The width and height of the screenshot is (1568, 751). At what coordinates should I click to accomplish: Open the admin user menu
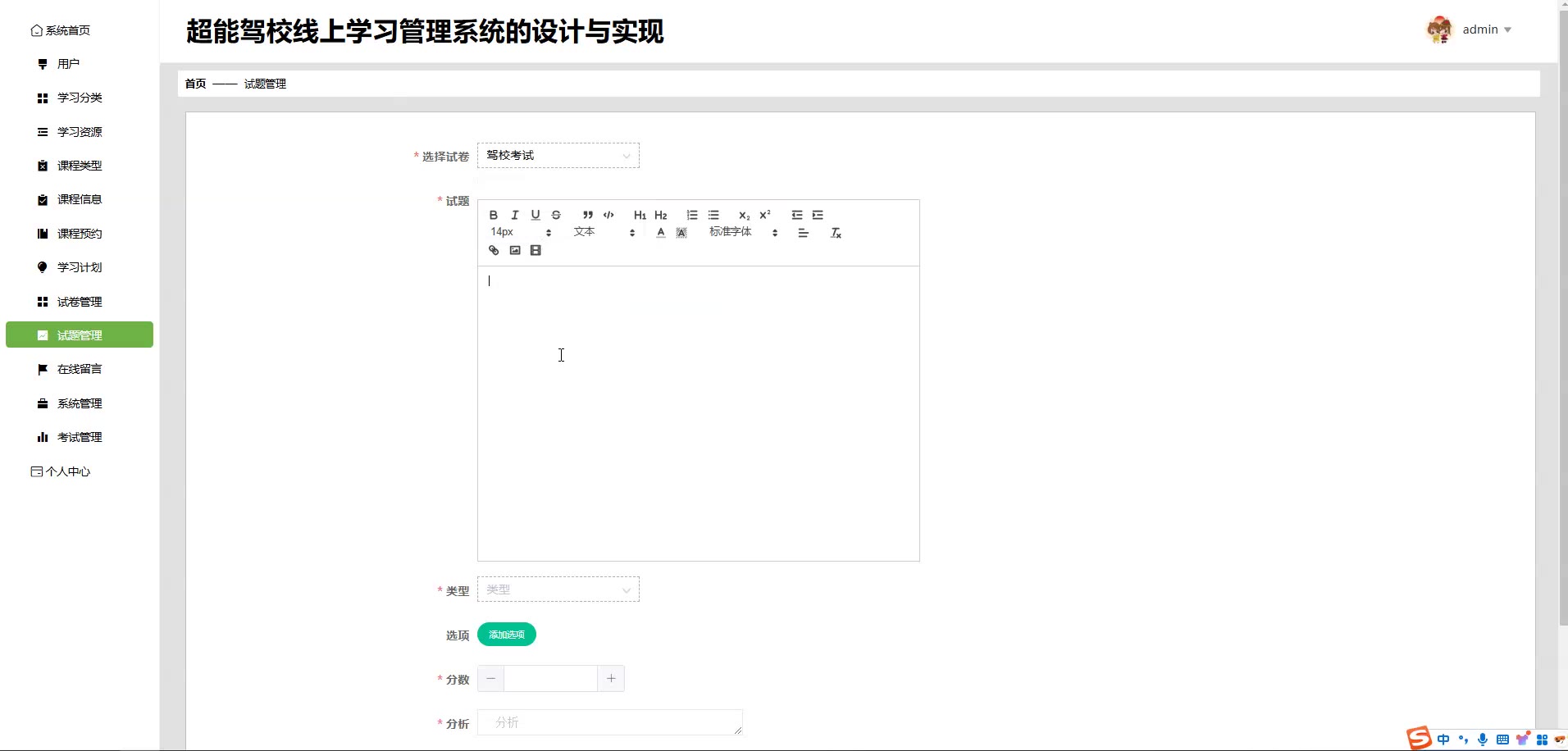[1487, 30]
